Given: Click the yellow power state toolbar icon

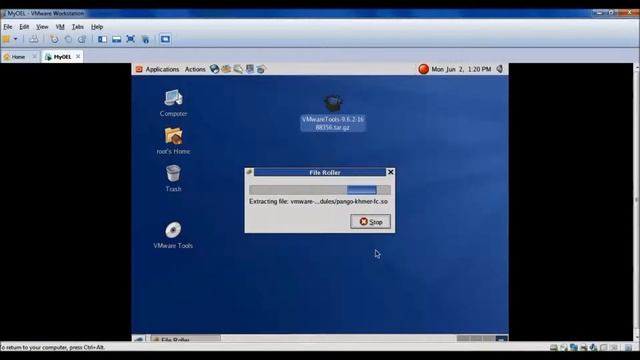Looking at the screenshot, I should [6, 39].
